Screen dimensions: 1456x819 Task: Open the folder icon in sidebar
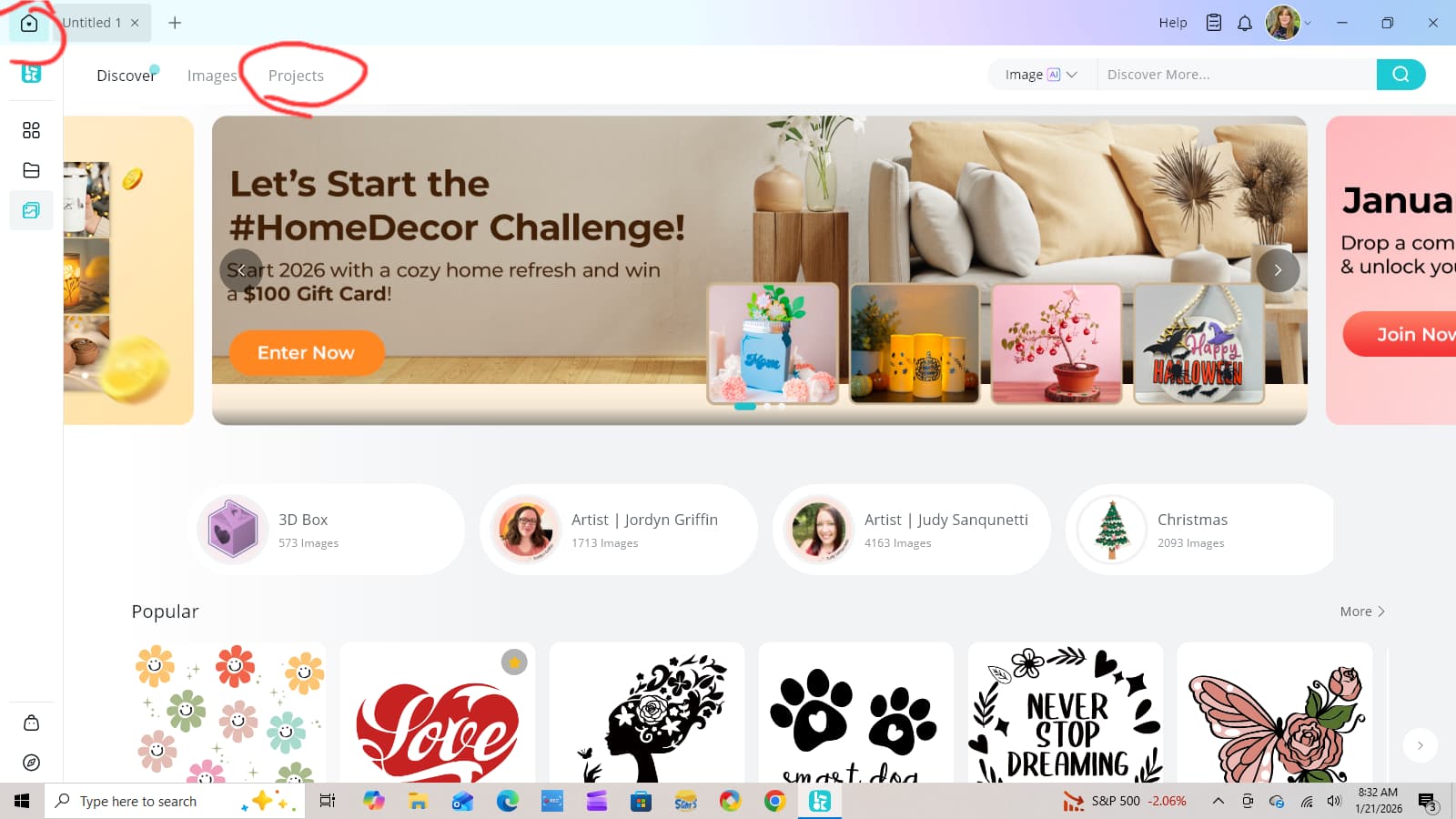tap(31, 170)
